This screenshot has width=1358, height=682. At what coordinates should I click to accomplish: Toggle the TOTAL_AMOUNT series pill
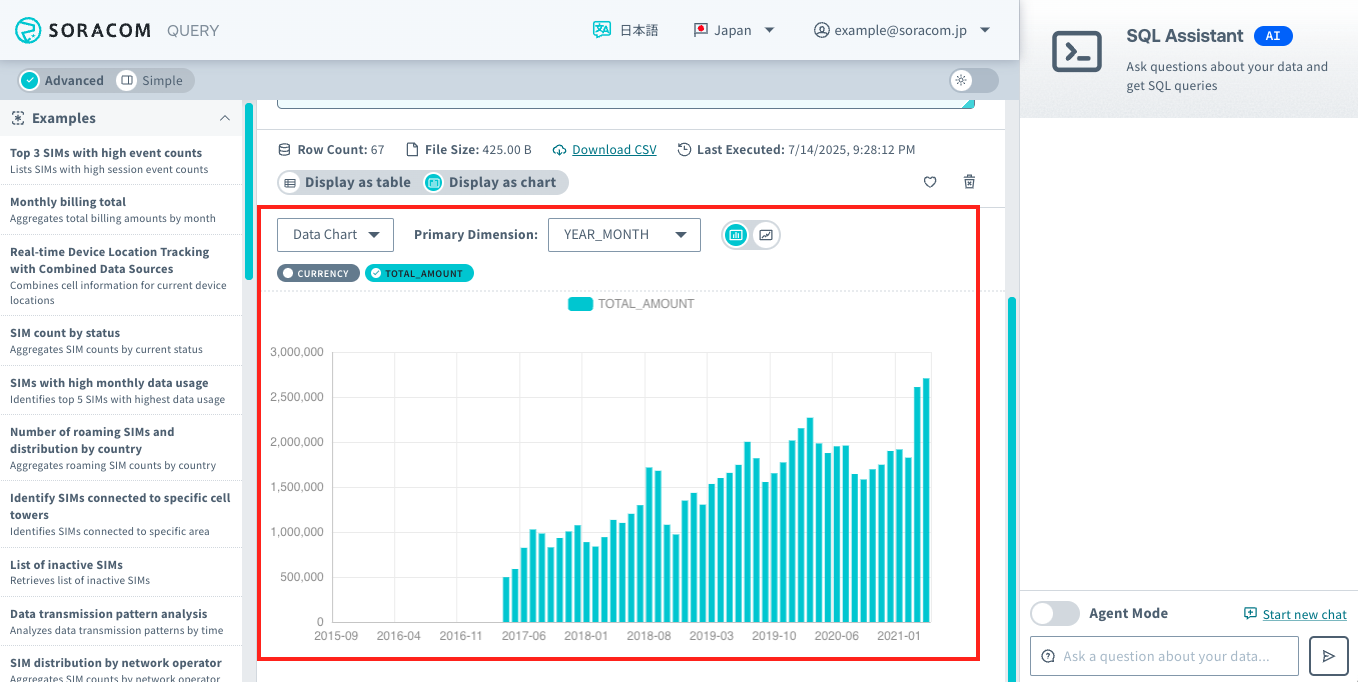pos(419,272)
